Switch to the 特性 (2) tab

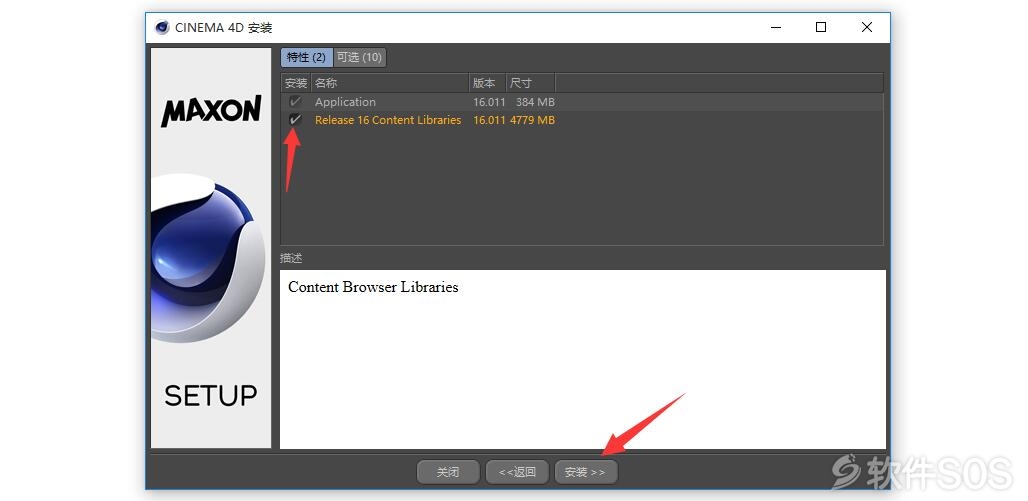point(306,57)
